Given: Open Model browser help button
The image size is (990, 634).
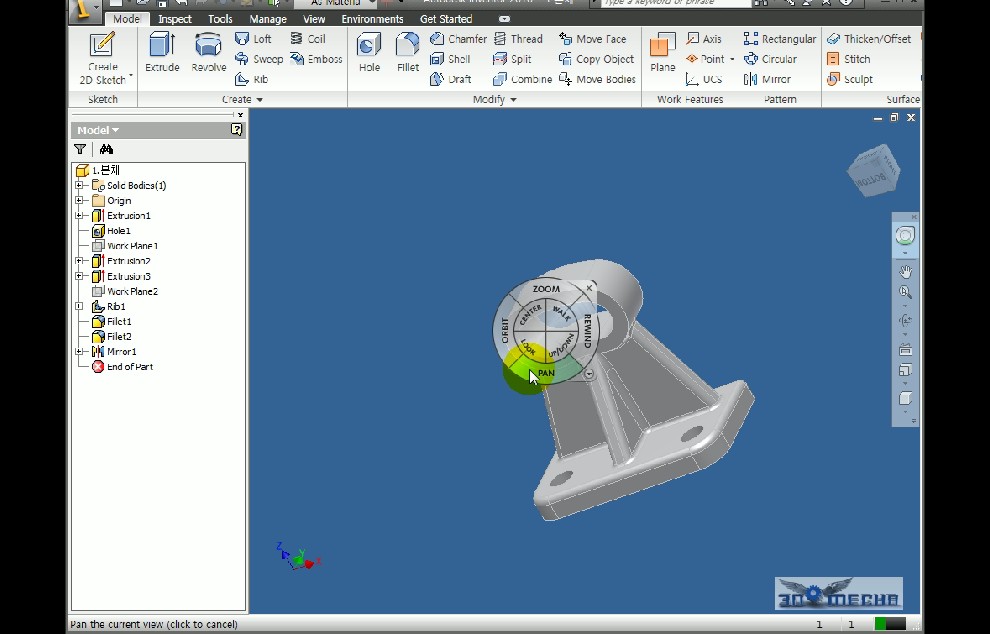Looking at the screenshot, I should [x=237, y=129].
